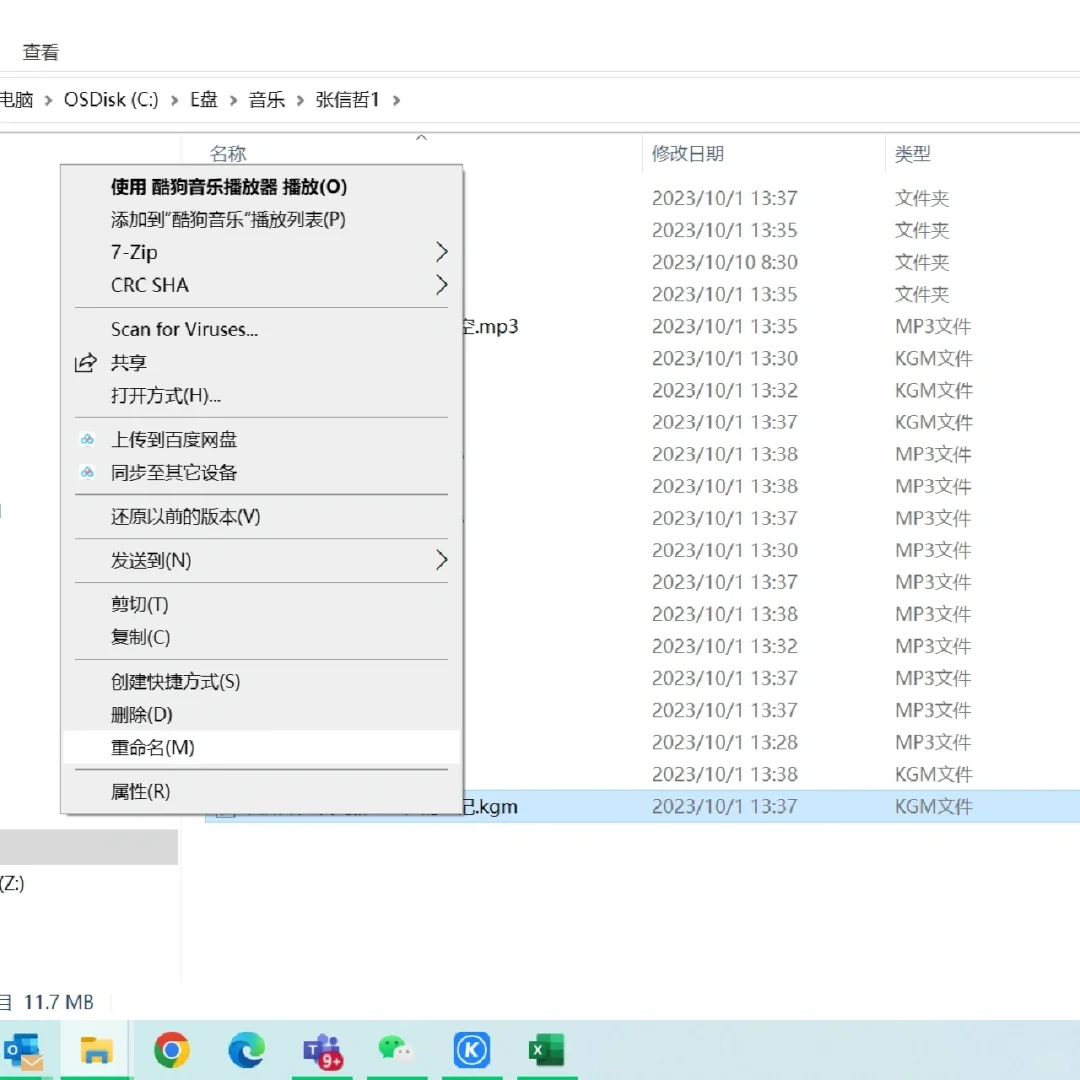1080x1080 pixels.
Task: Click the 名称 column header to sort
Action: 228,153
